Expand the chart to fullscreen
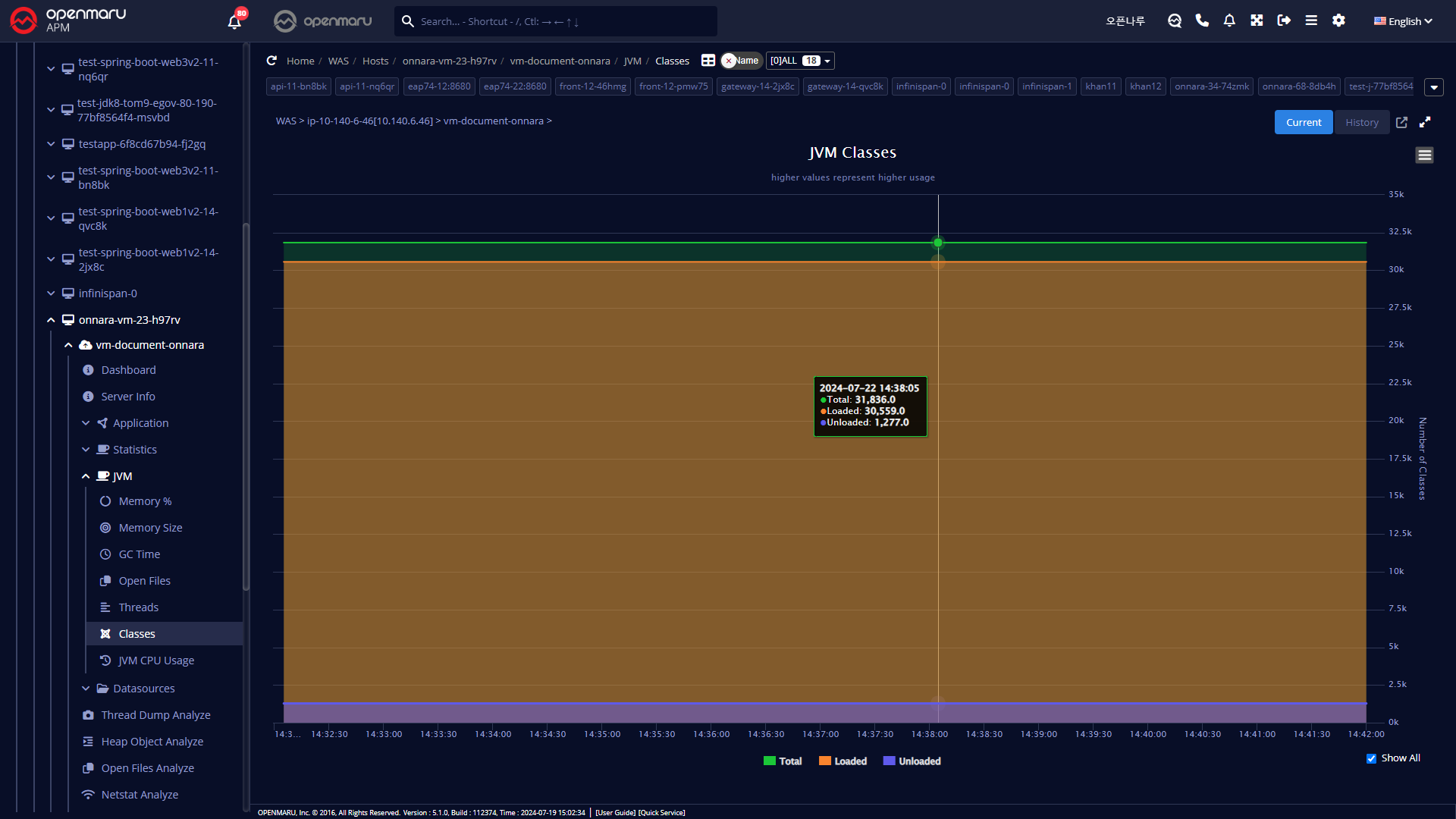Image resolution: width=1456 pixels, height=819 pixels. [x=1425, y=122]
